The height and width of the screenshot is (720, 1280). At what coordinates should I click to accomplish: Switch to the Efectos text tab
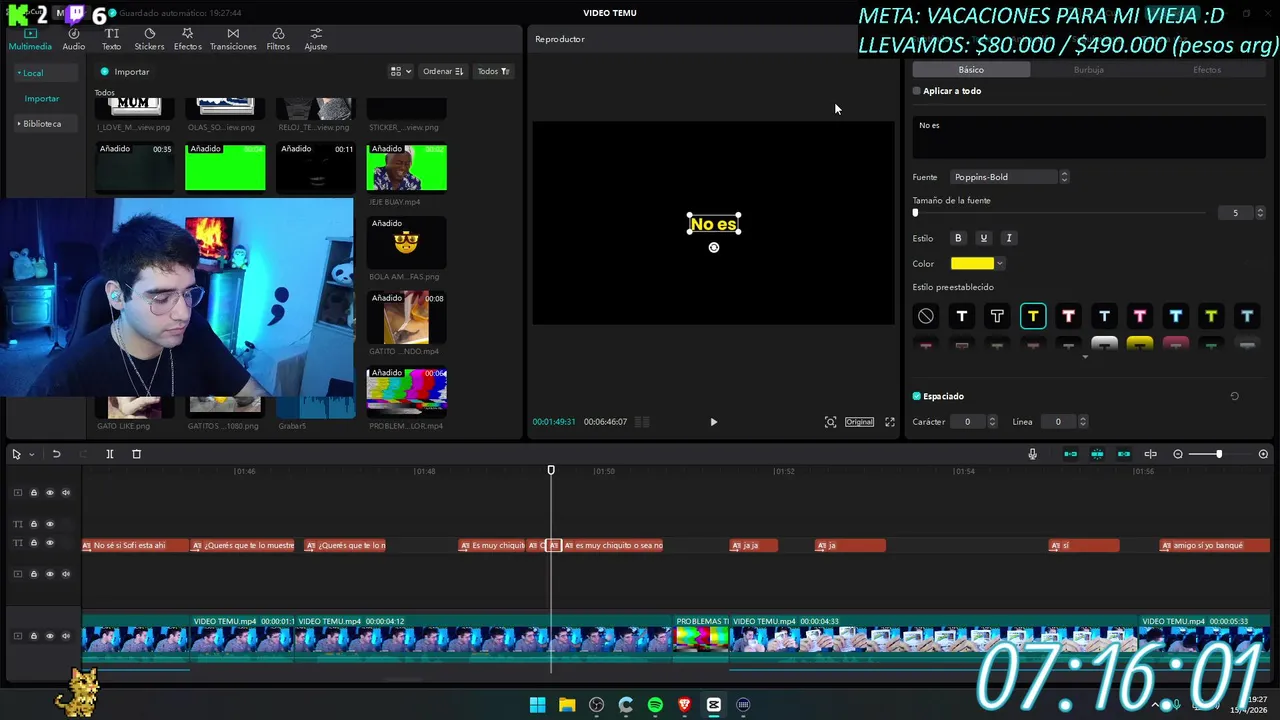pos(1206,70)
